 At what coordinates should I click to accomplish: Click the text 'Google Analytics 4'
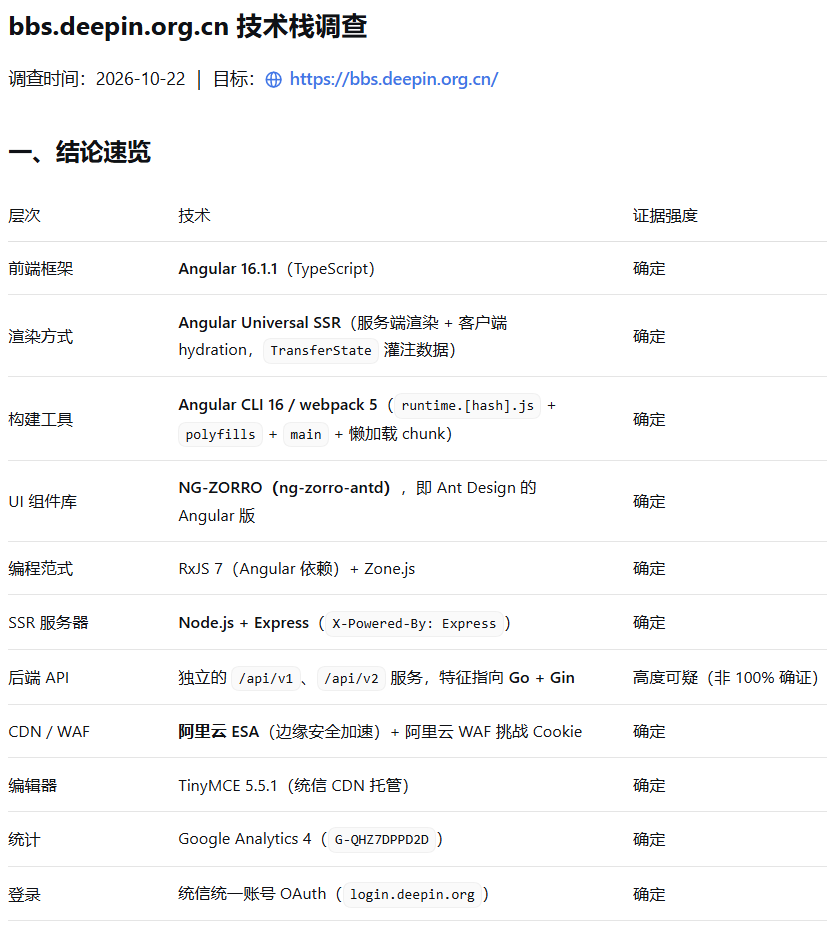(245, 839)
